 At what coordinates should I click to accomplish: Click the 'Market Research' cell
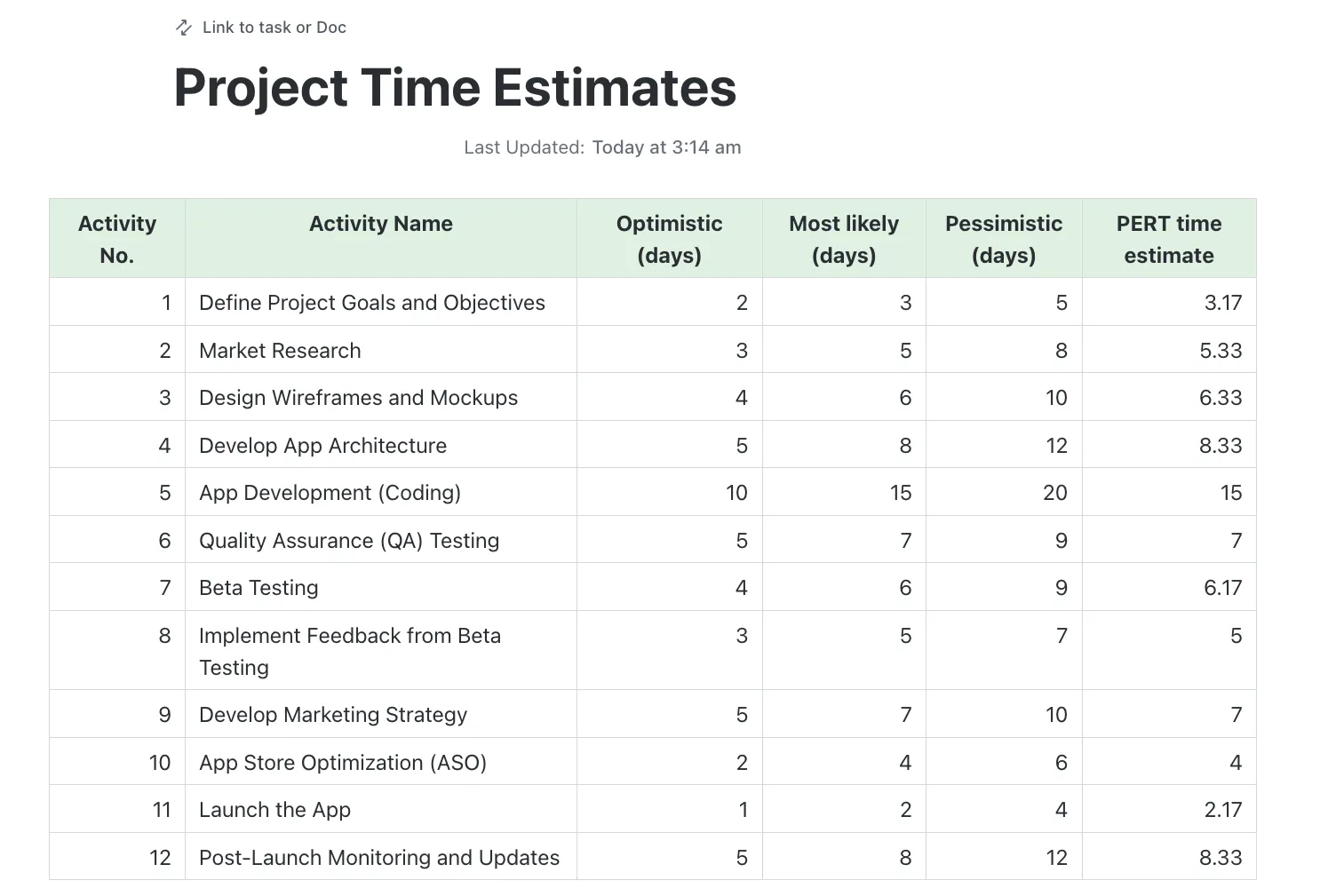[x=381, y=350]
